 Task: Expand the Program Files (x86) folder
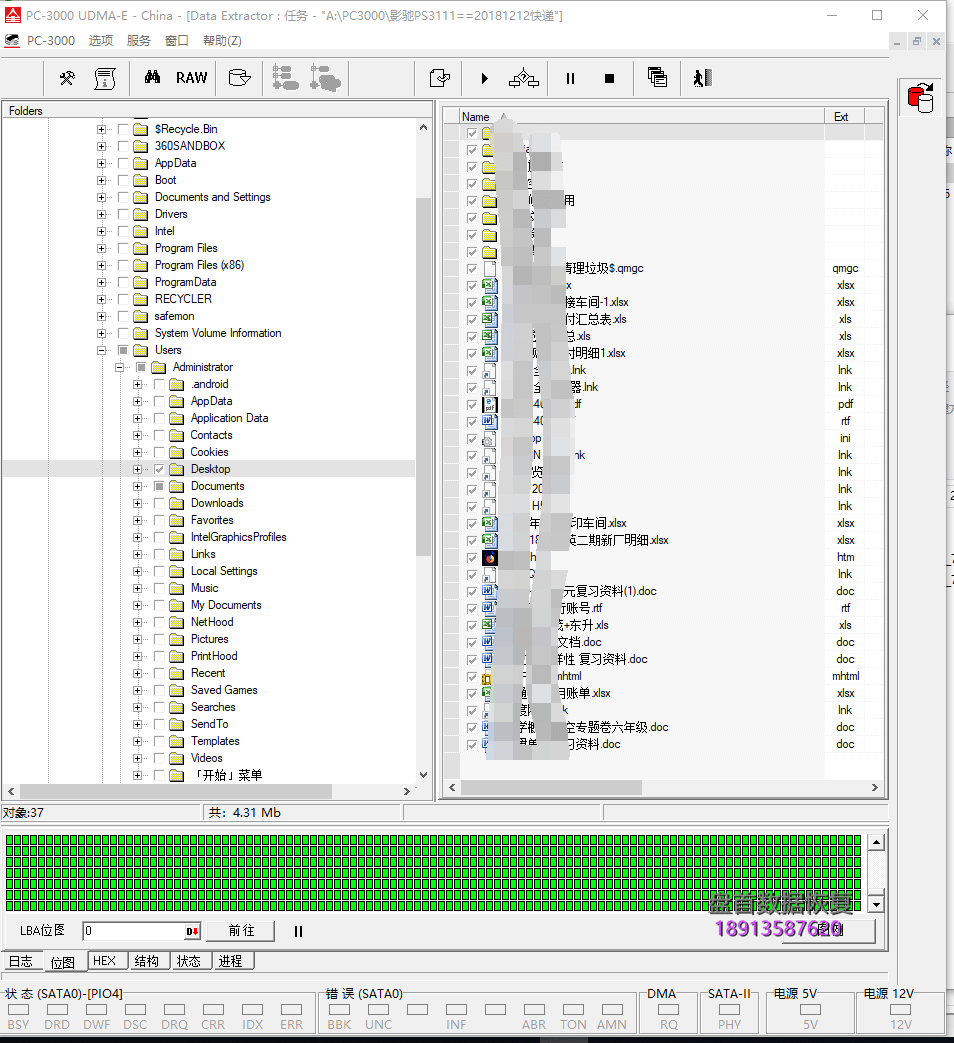pyautogui.click(x=101, y=265)
